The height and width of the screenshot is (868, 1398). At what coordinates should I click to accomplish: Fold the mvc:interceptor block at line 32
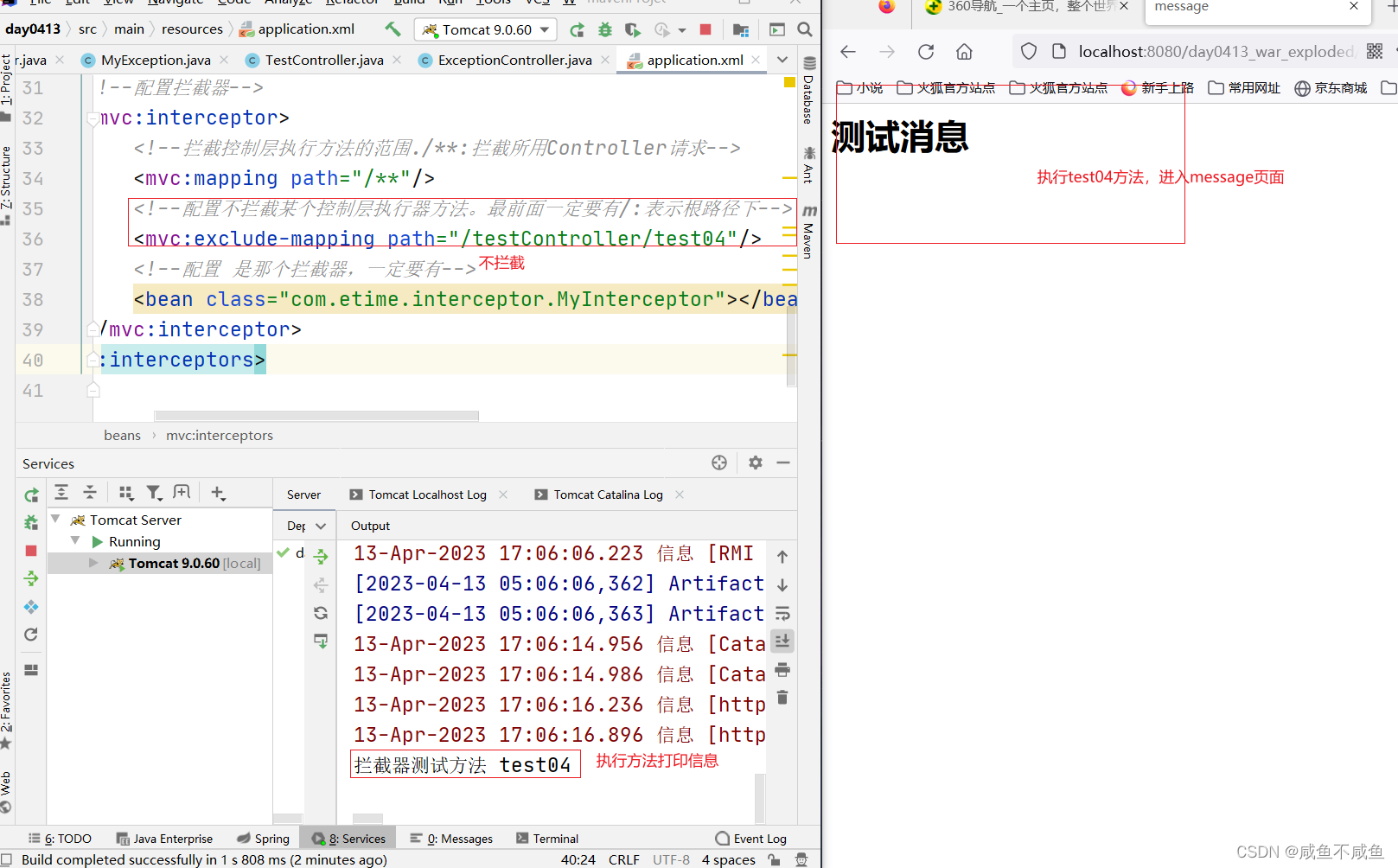[x=93, y=118]
